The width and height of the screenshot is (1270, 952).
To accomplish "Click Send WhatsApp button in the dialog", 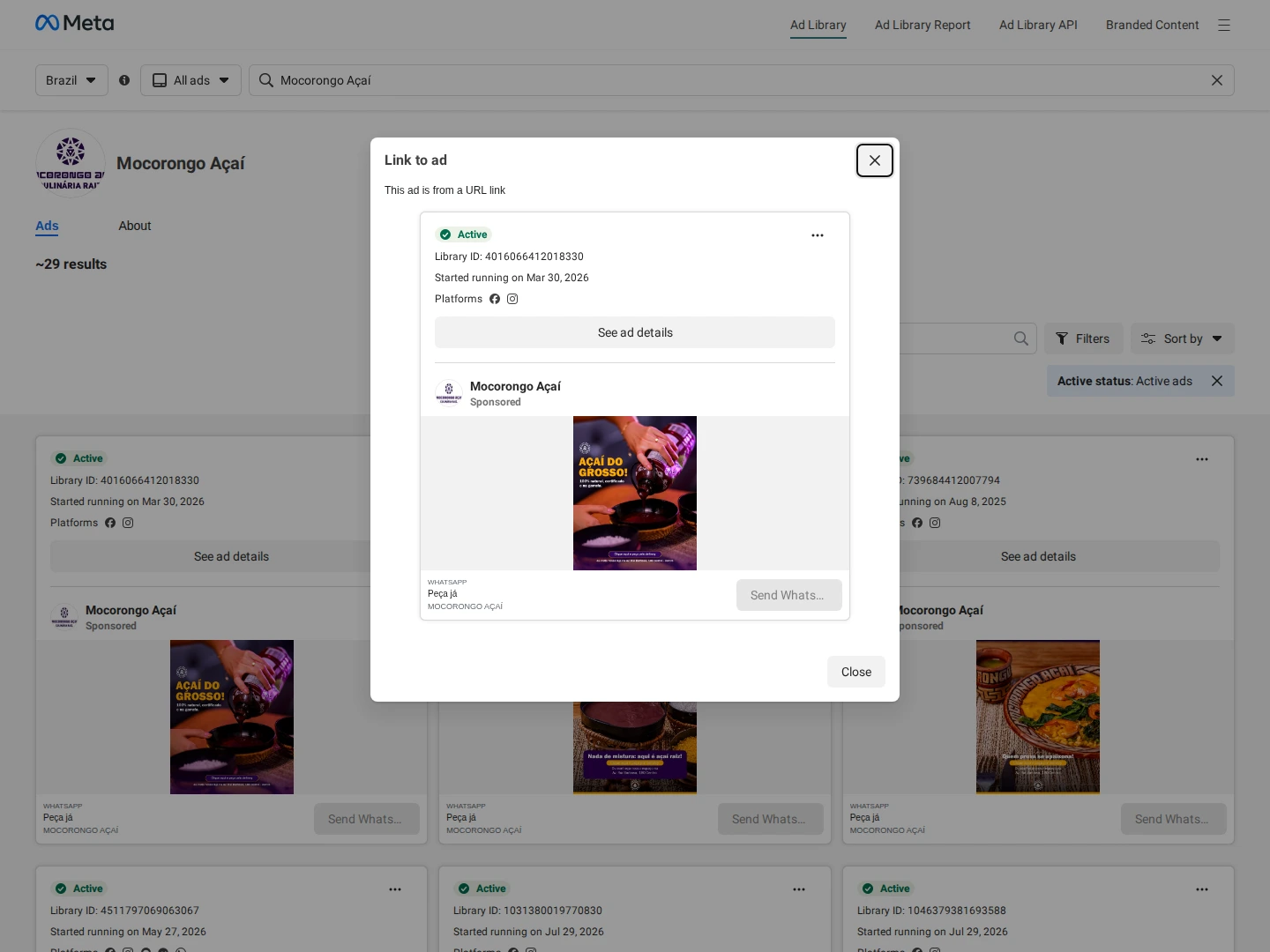I will [789, 595].
